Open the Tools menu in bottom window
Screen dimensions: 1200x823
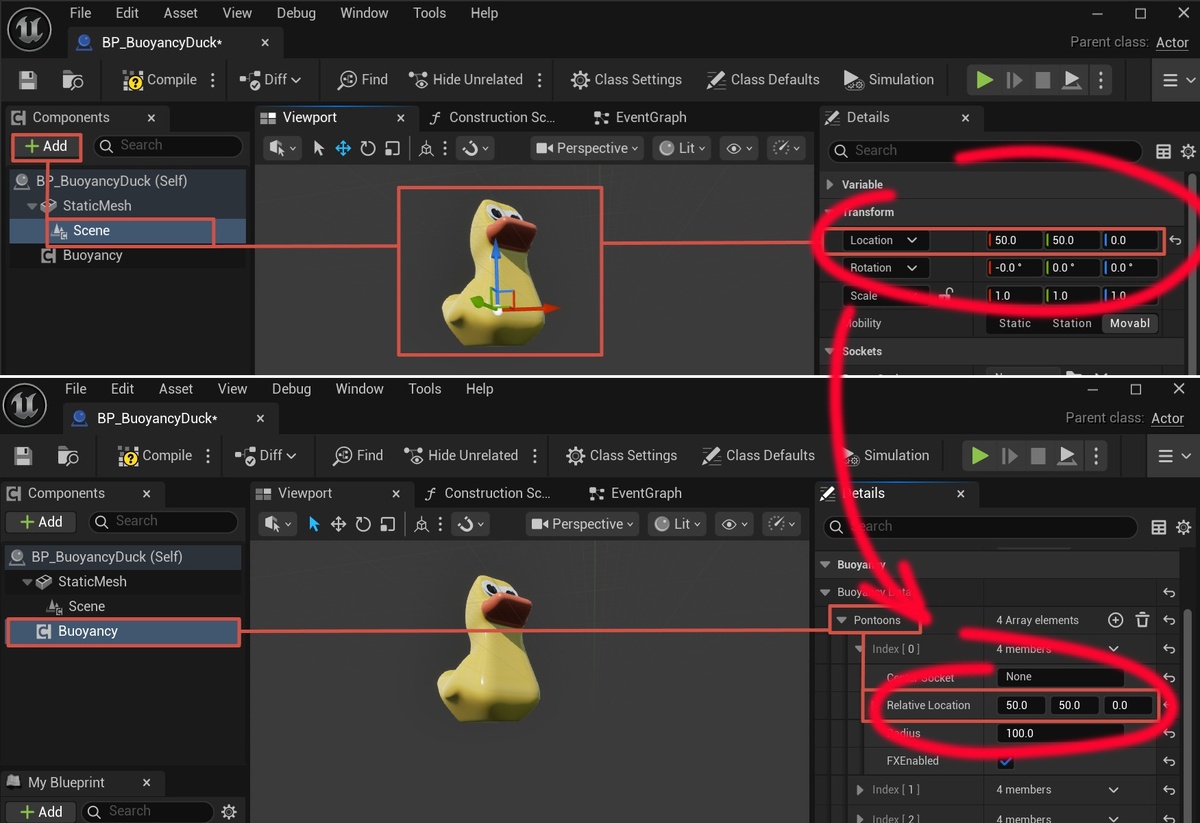click(x=425, y=389)
